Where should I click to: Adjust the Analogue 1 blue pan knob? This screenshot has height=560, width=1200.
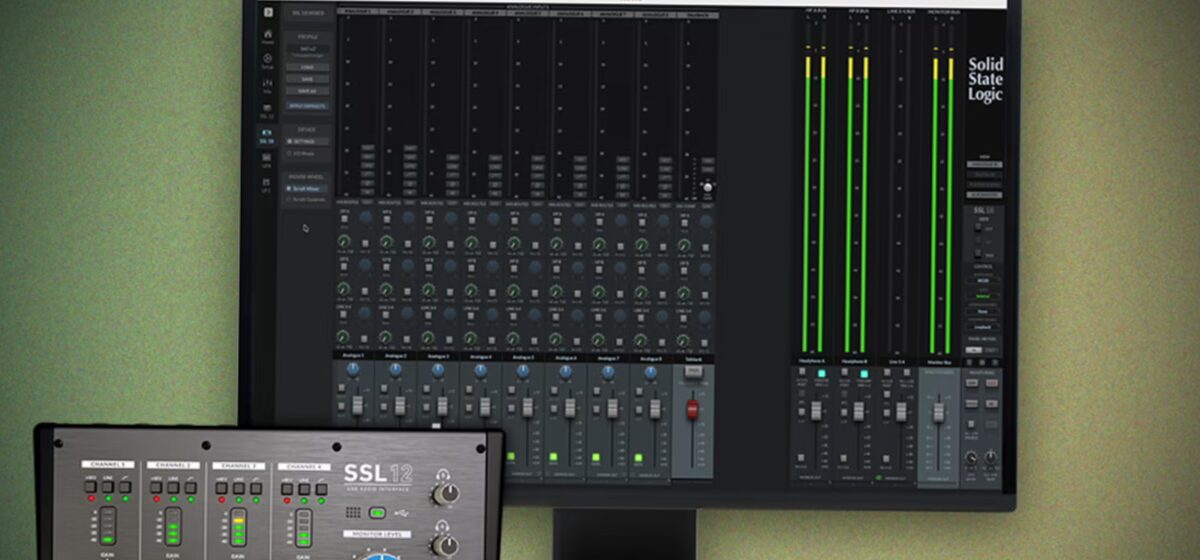[x=353, y=369]
